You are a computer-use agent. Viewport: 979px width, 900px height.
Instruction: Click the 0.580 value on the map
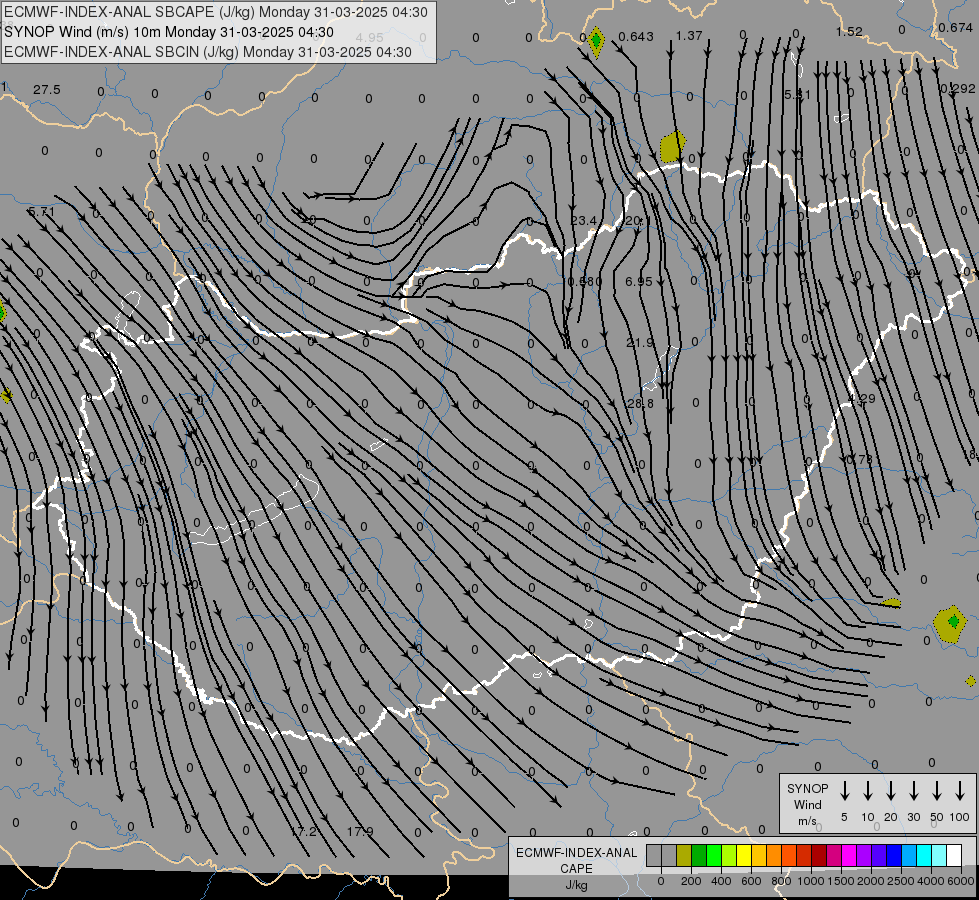[585, 282]
